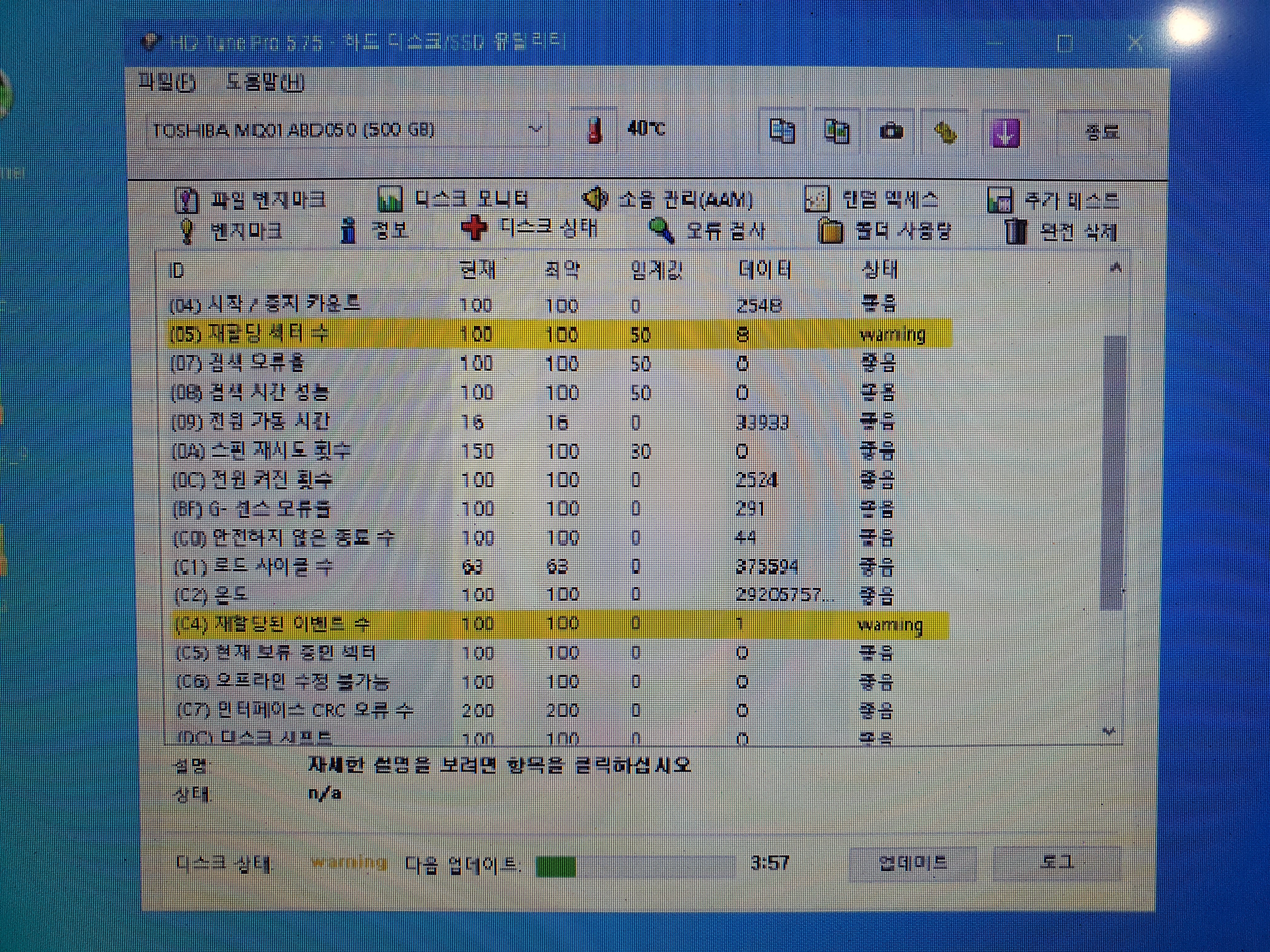Click the blue 정보 info icon

[348, 231]
